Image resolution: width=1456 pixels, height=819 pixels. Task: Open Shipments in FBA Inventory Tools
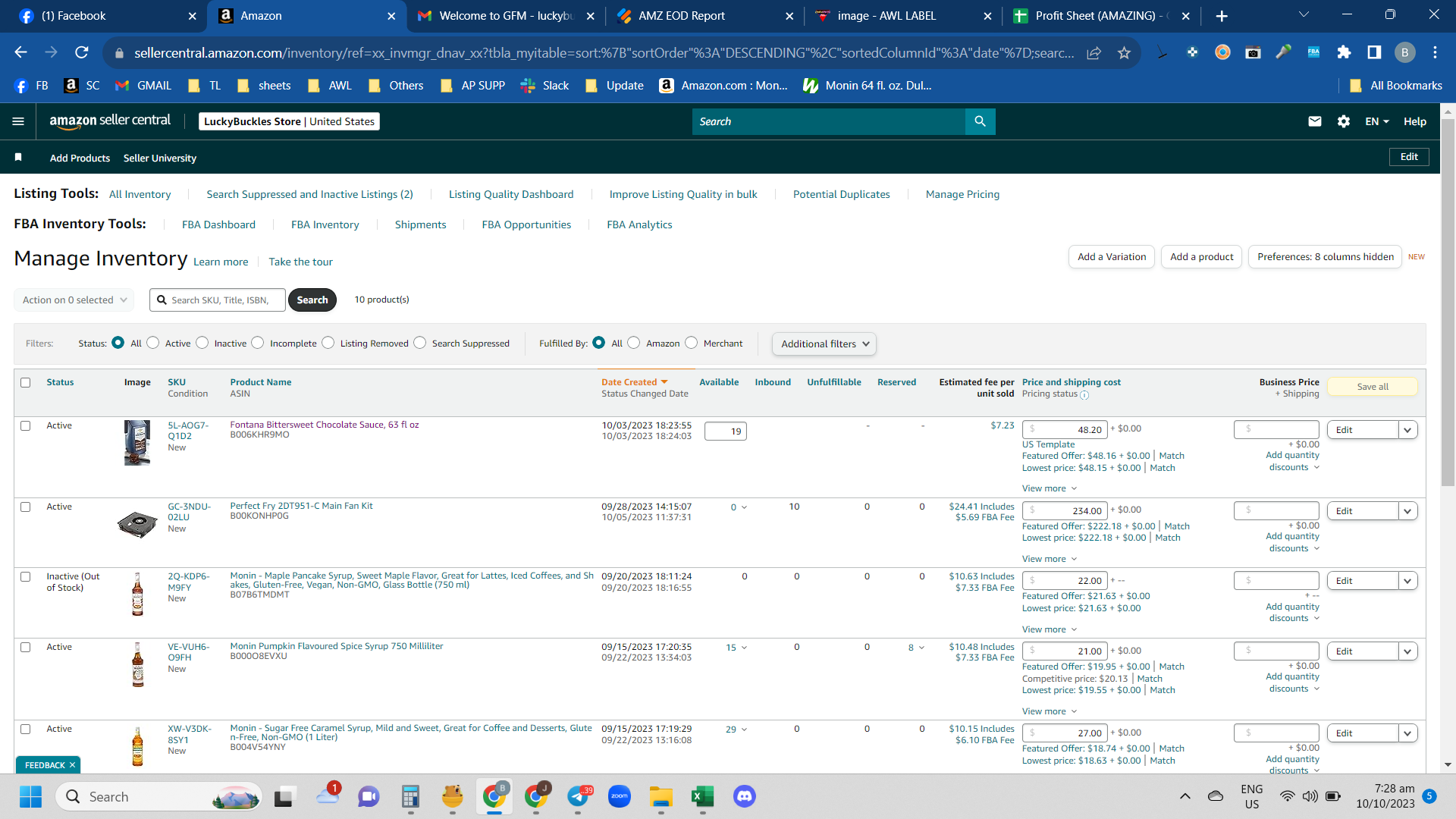click(420, 224)
